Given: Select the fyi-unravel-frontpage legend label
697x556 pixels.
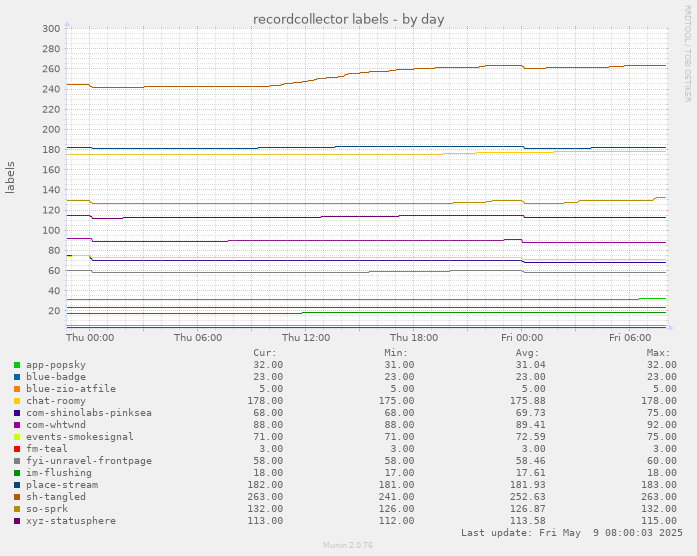Looking at the screenshot, I should coord(89,461).
